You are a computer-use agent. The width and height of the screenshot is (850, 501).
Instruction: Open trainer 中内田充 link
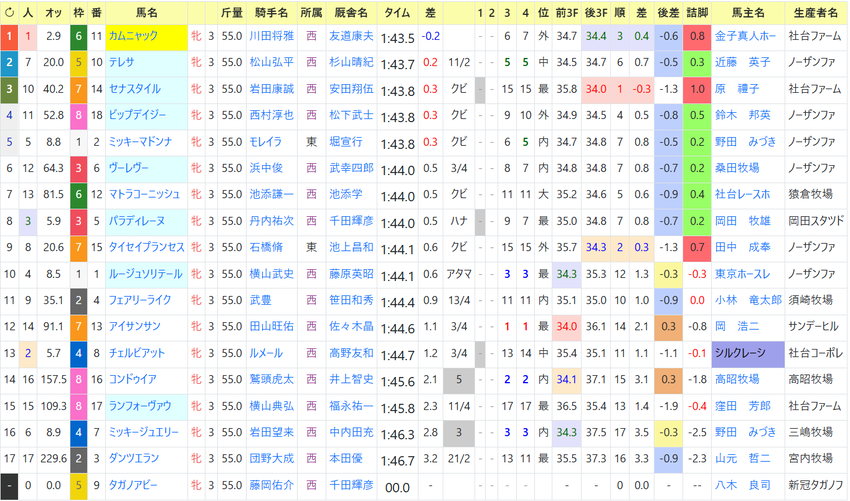[351, 432]
